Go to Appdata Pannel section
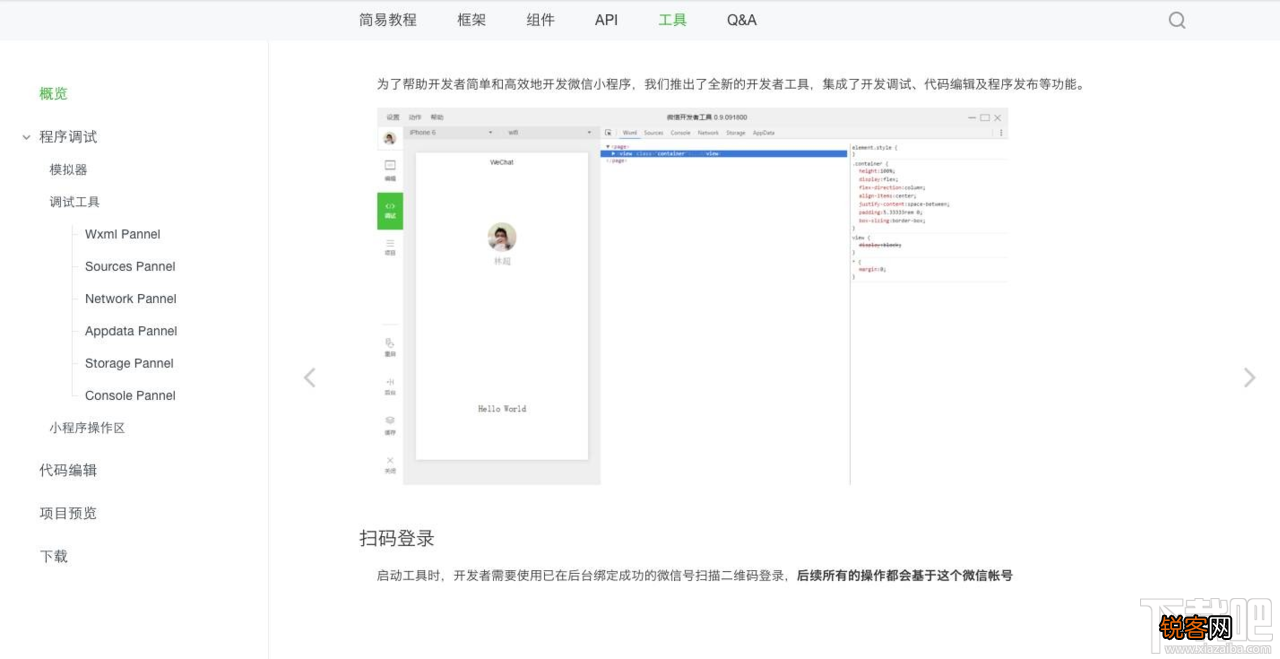This screenshot has height=659, width=1280. (131, 331)
